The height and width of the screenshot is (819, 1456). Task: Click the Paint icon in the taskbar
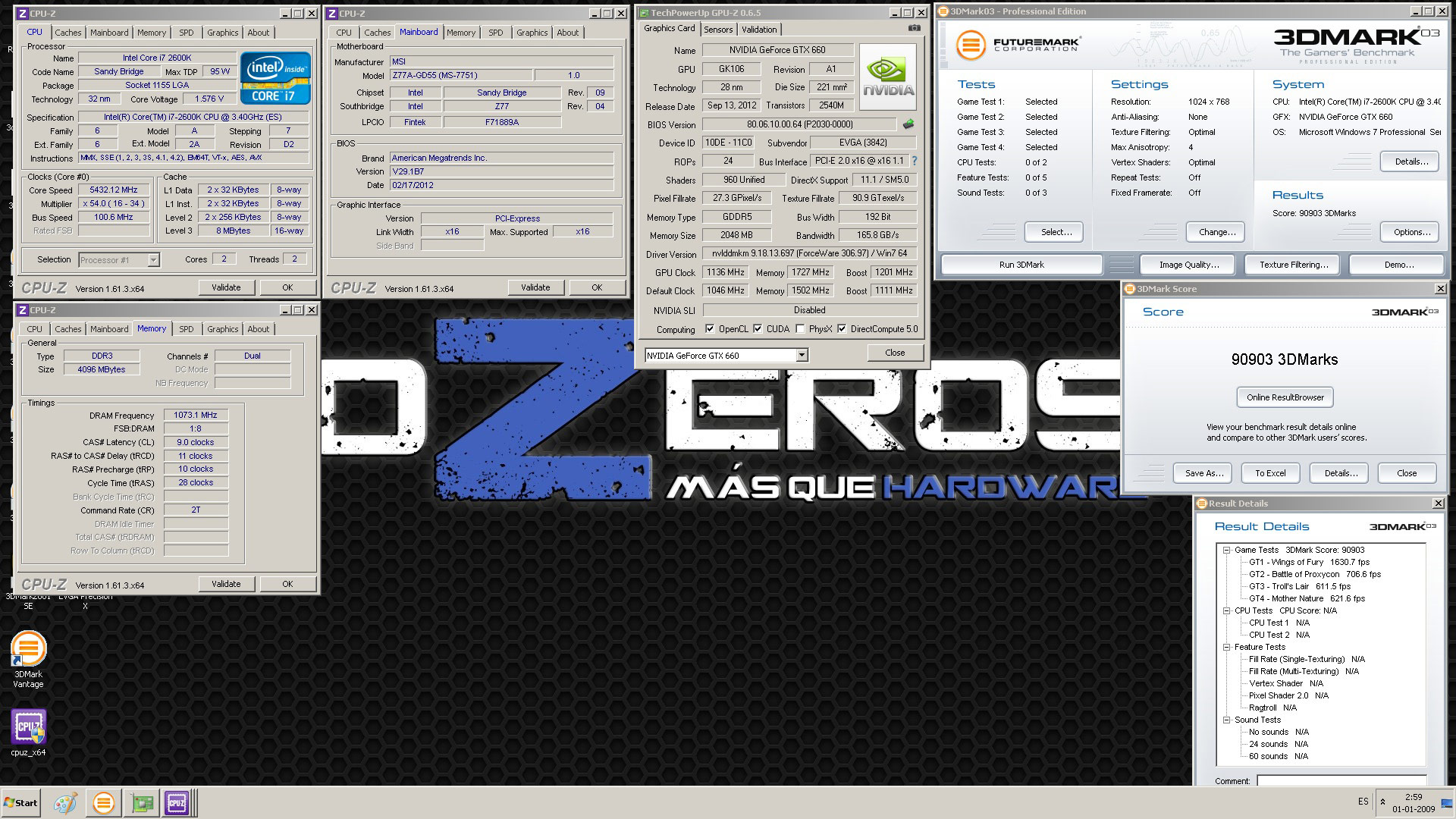click(x=65, y=802)
